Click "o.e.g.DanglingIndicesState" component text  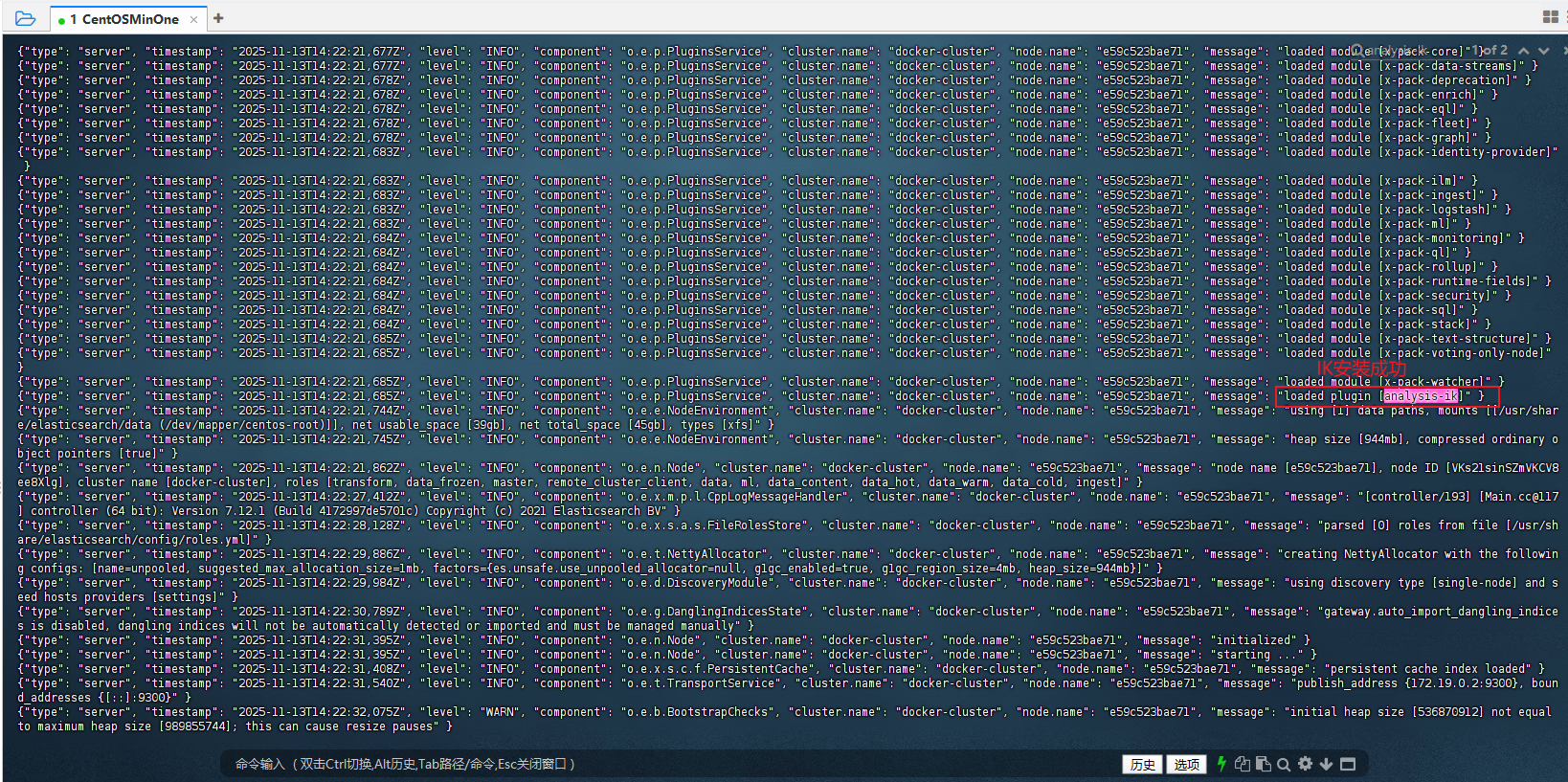[x=712, y=612]
